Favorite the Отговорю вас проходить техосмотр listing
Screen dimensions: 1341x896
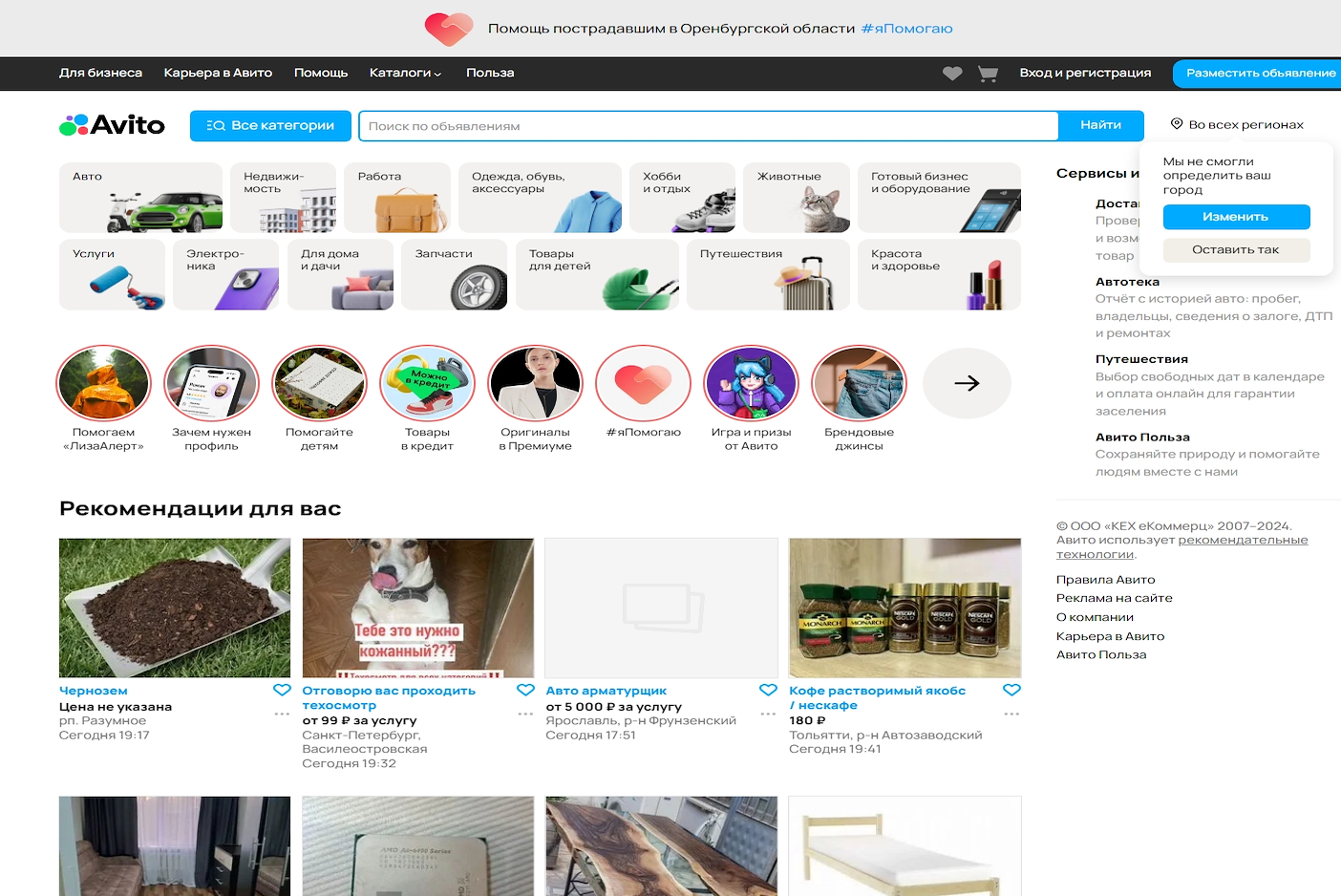pos(525,690)
